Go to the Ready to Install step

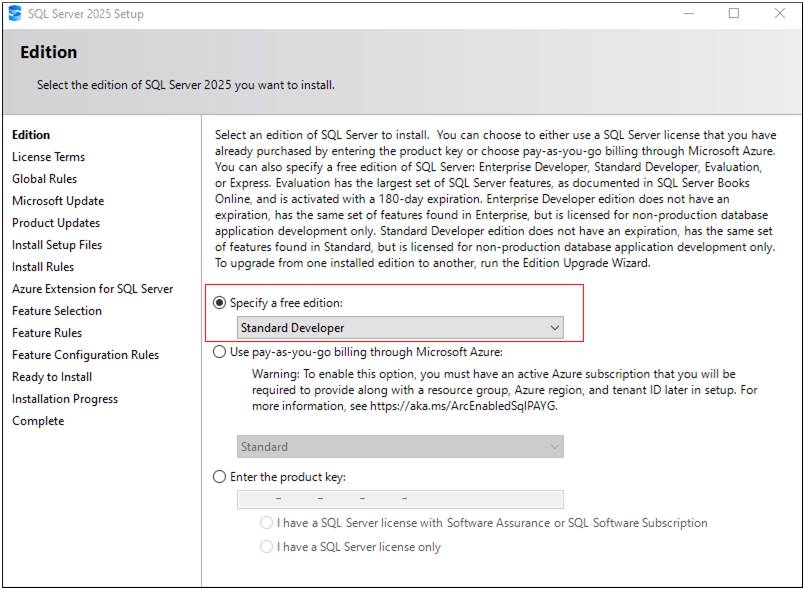pos(52,377)
